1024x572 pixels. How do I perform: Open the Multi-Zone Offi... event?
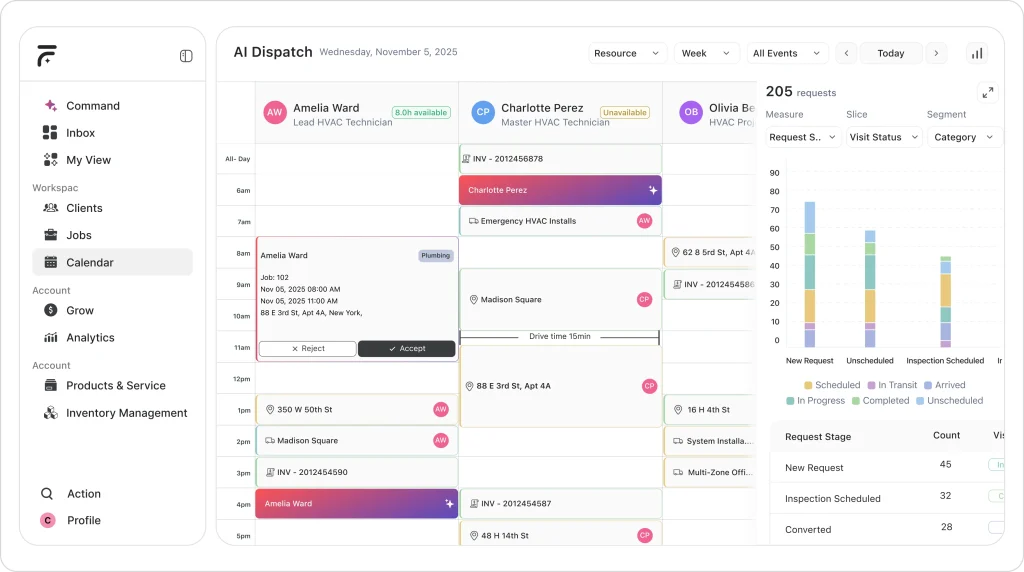710,472
